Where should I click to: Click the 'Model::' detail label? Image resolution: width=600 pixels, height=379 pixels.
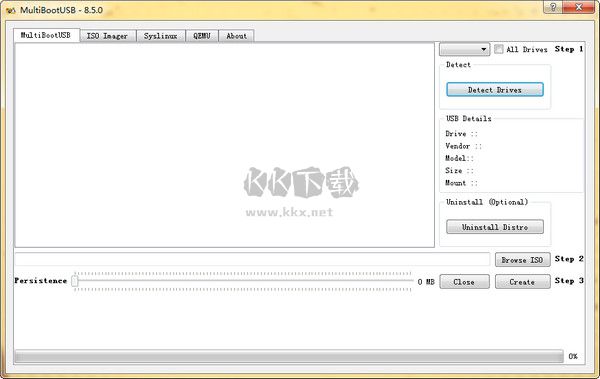(459, 158)
